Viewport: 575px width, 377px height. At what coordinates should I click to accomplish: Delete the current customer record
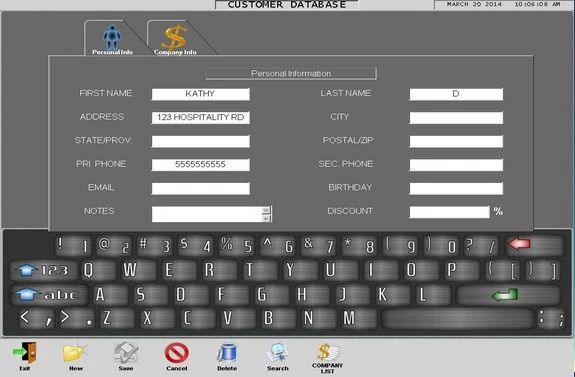click(x=227, y=356)
